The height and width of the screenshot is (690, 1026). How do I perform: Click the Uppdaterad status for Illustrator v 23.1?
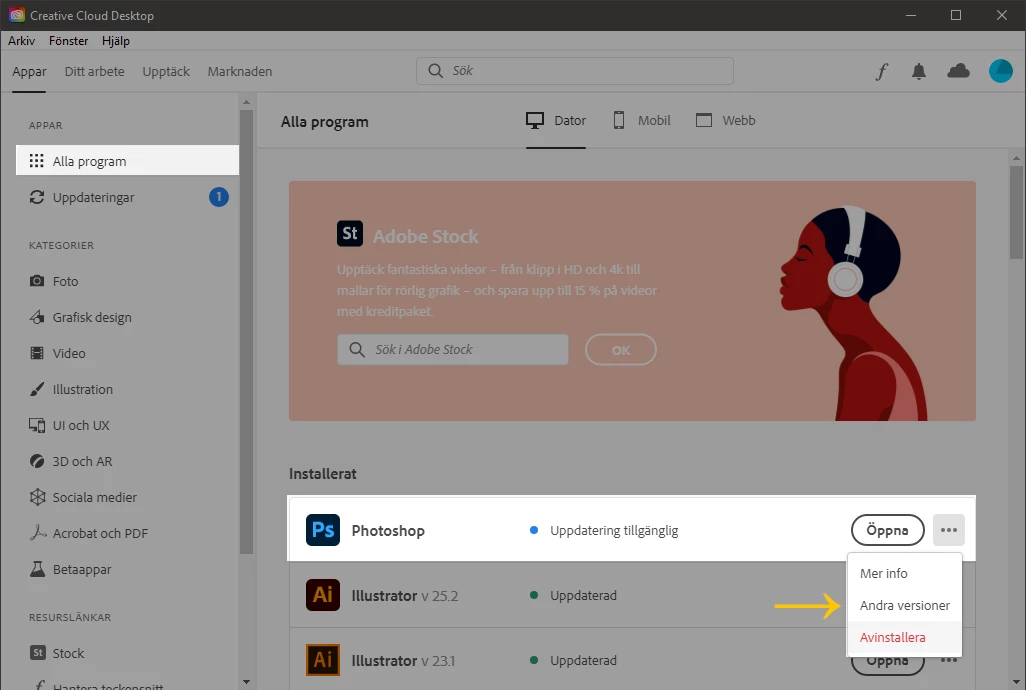click(x=583, y=660)
